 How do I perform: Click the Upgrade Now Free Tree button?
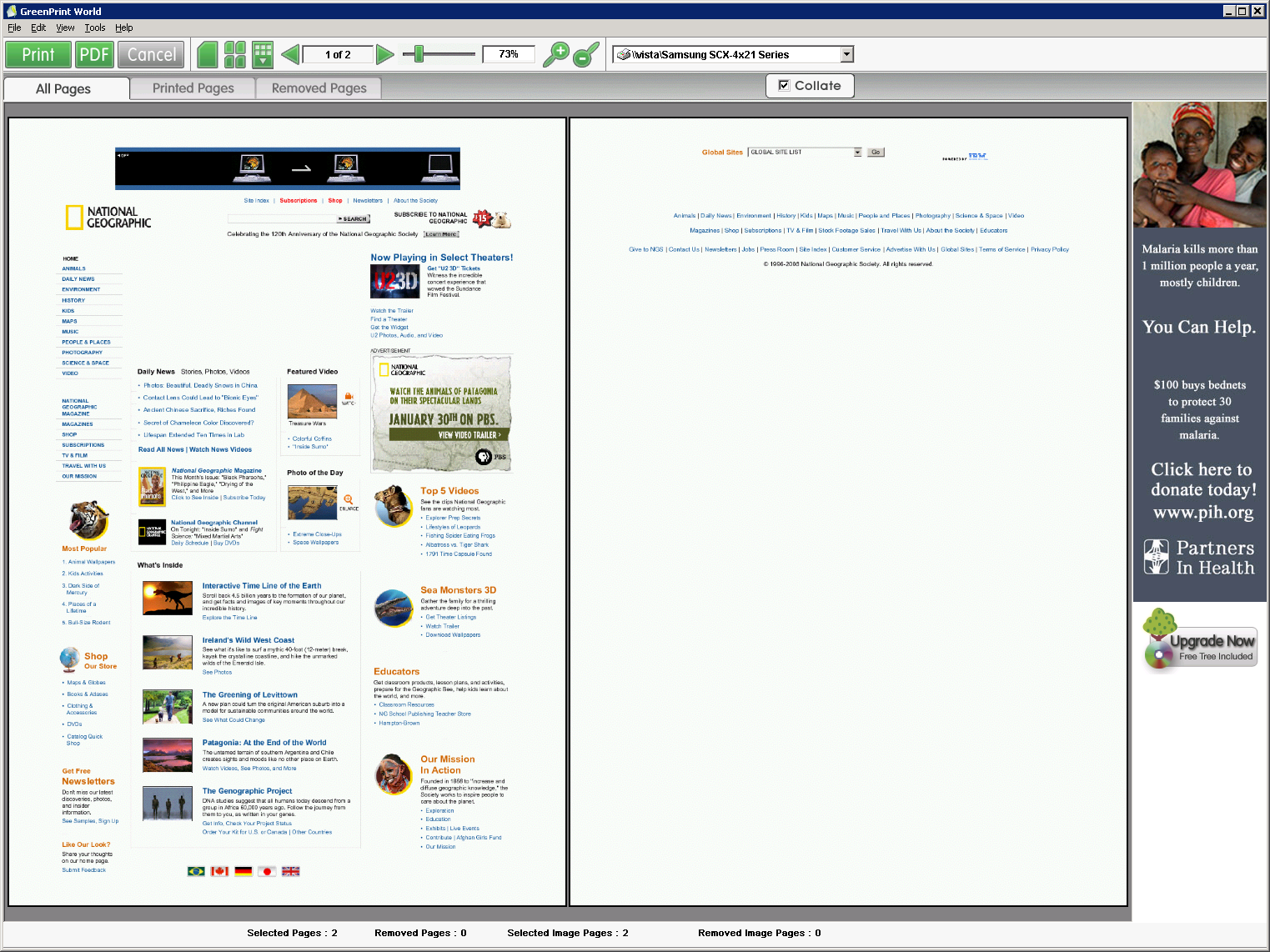pos(1201,649)
